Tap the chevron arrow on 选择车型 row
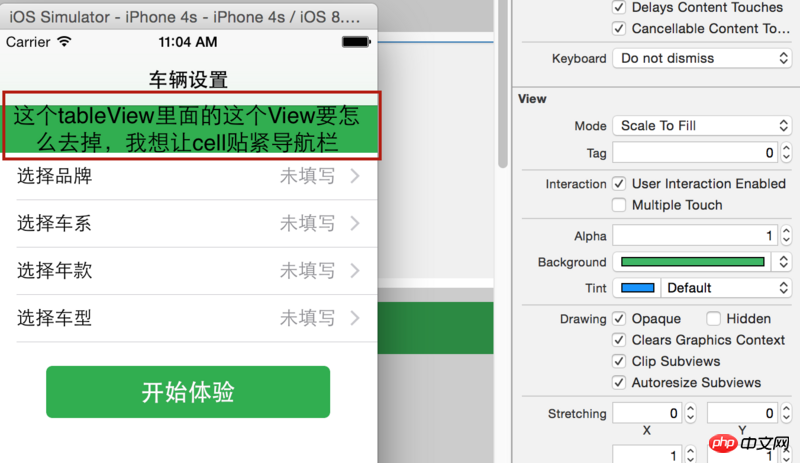The height and width of the screenshot is (463, 800). (x=355, y=318)
